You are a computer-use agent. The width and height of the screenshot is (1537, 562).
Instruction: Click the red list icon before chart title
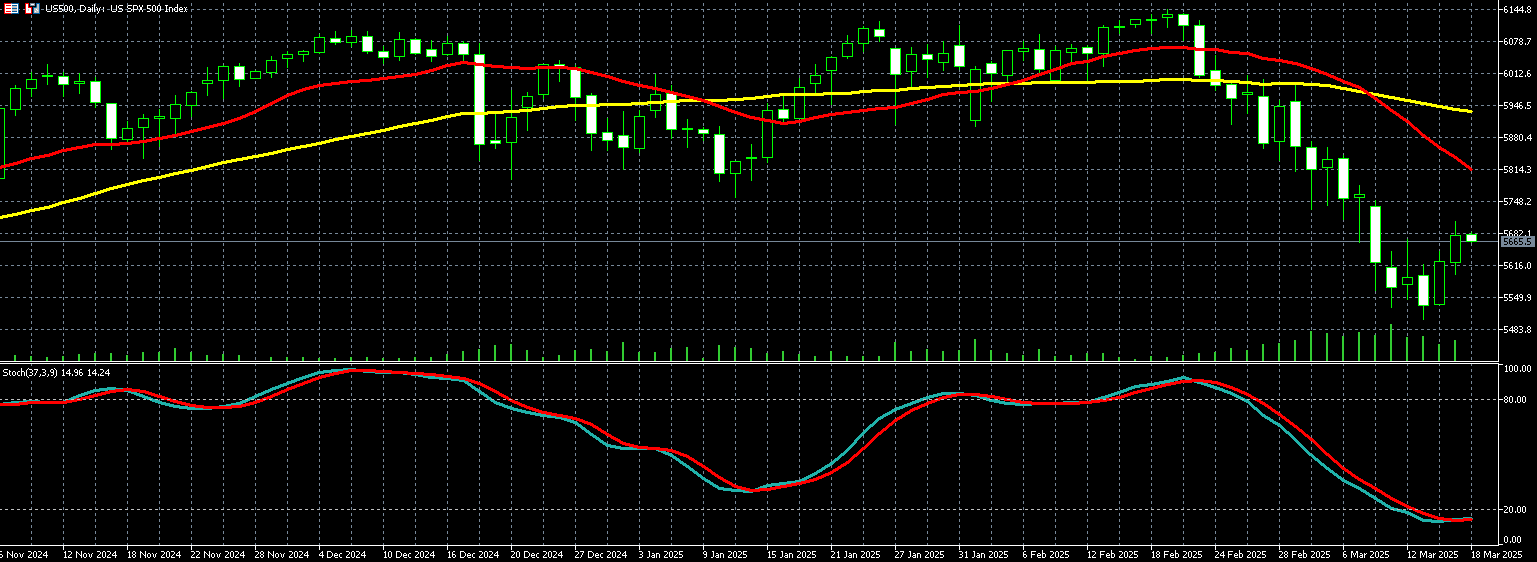10,8
